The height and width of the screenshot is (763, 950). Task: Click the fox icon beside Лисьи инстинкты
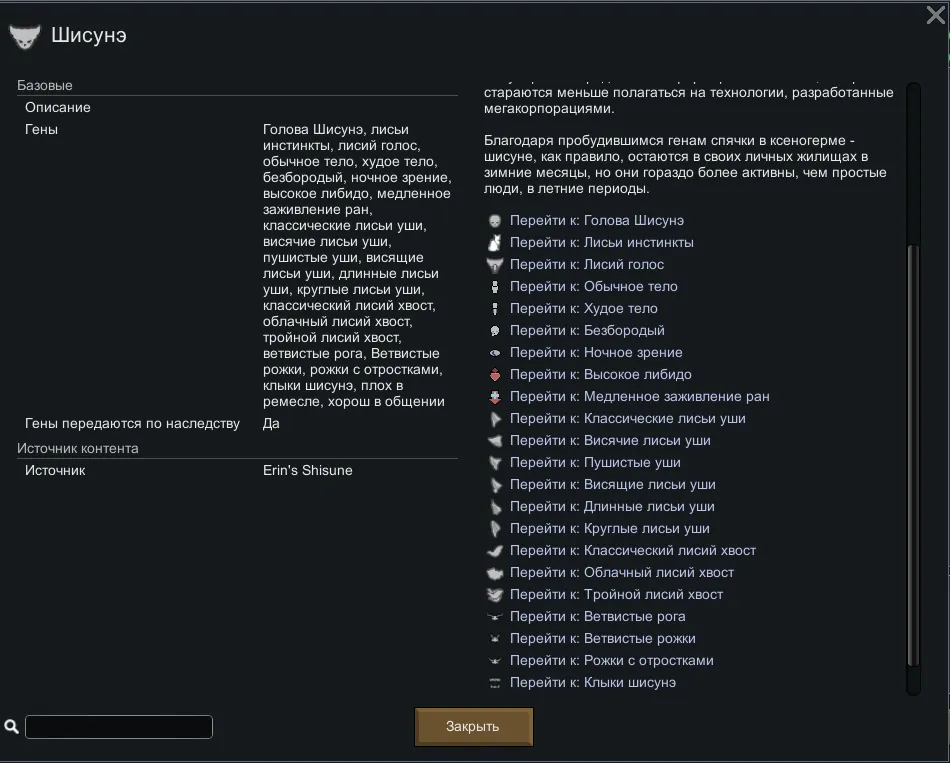(x=494, y=243)
